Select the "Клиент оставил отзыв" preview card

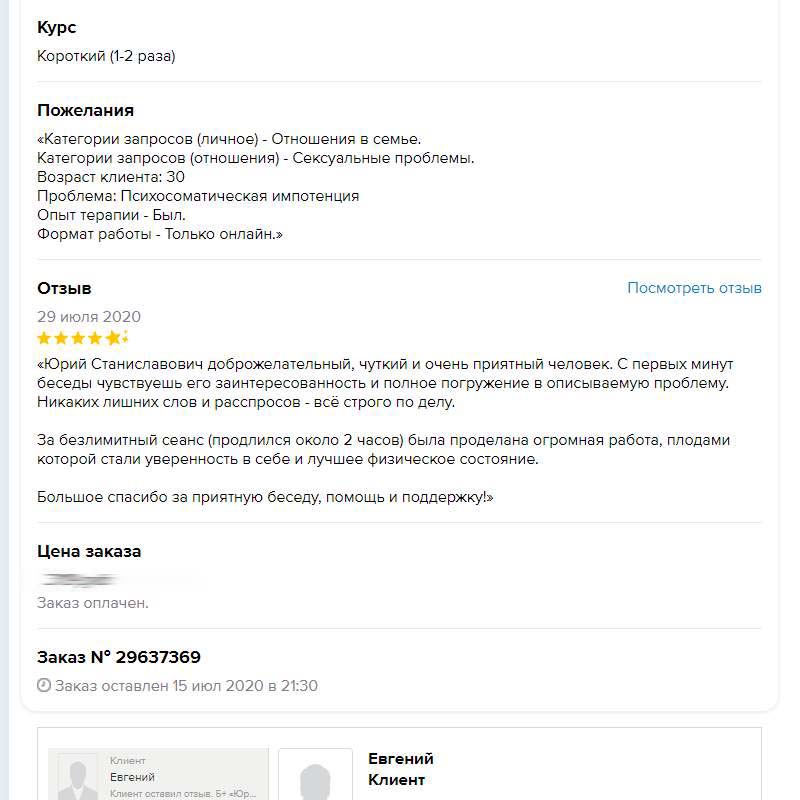coord(159,776)
